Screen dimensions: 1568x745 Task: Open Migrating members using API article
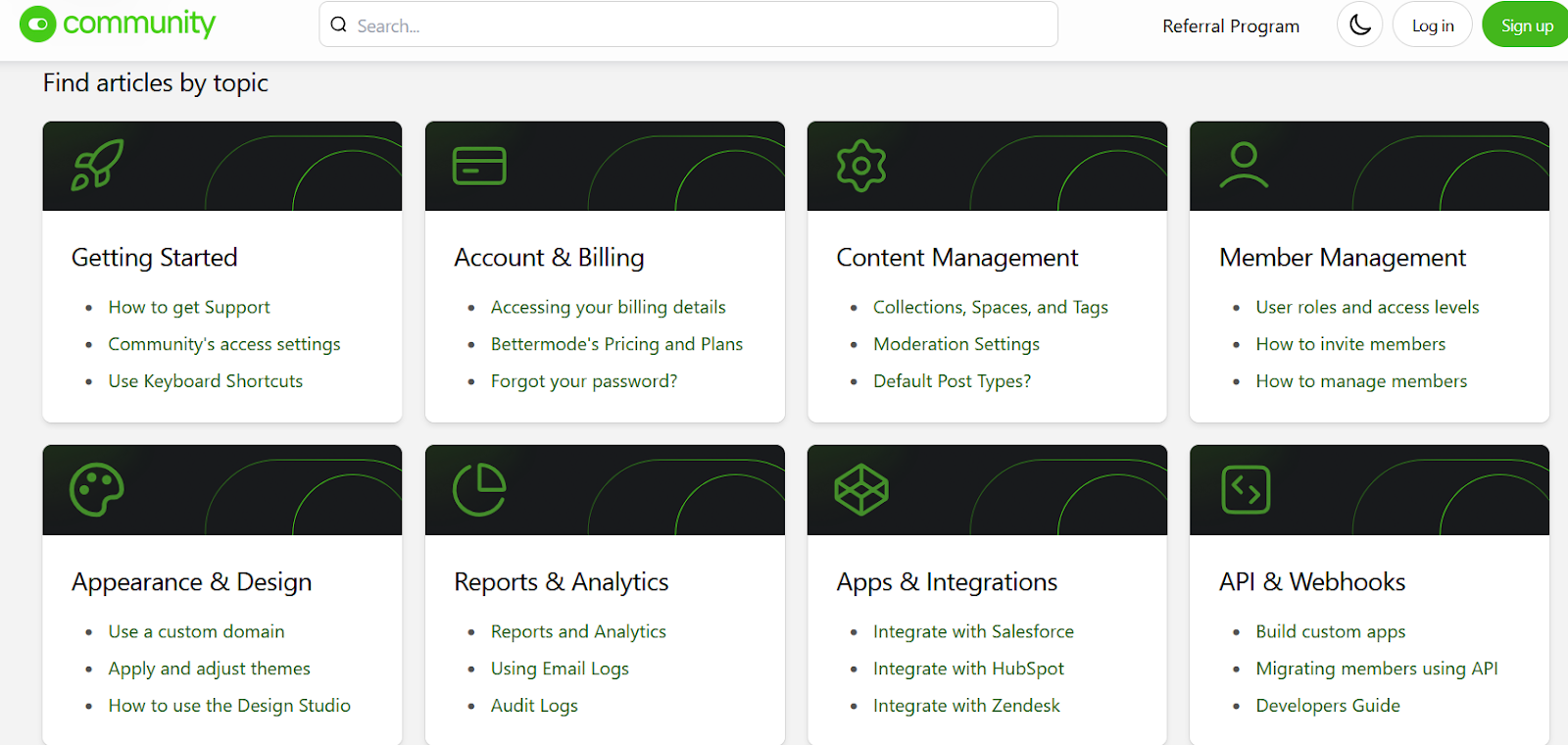[1377, 669]
